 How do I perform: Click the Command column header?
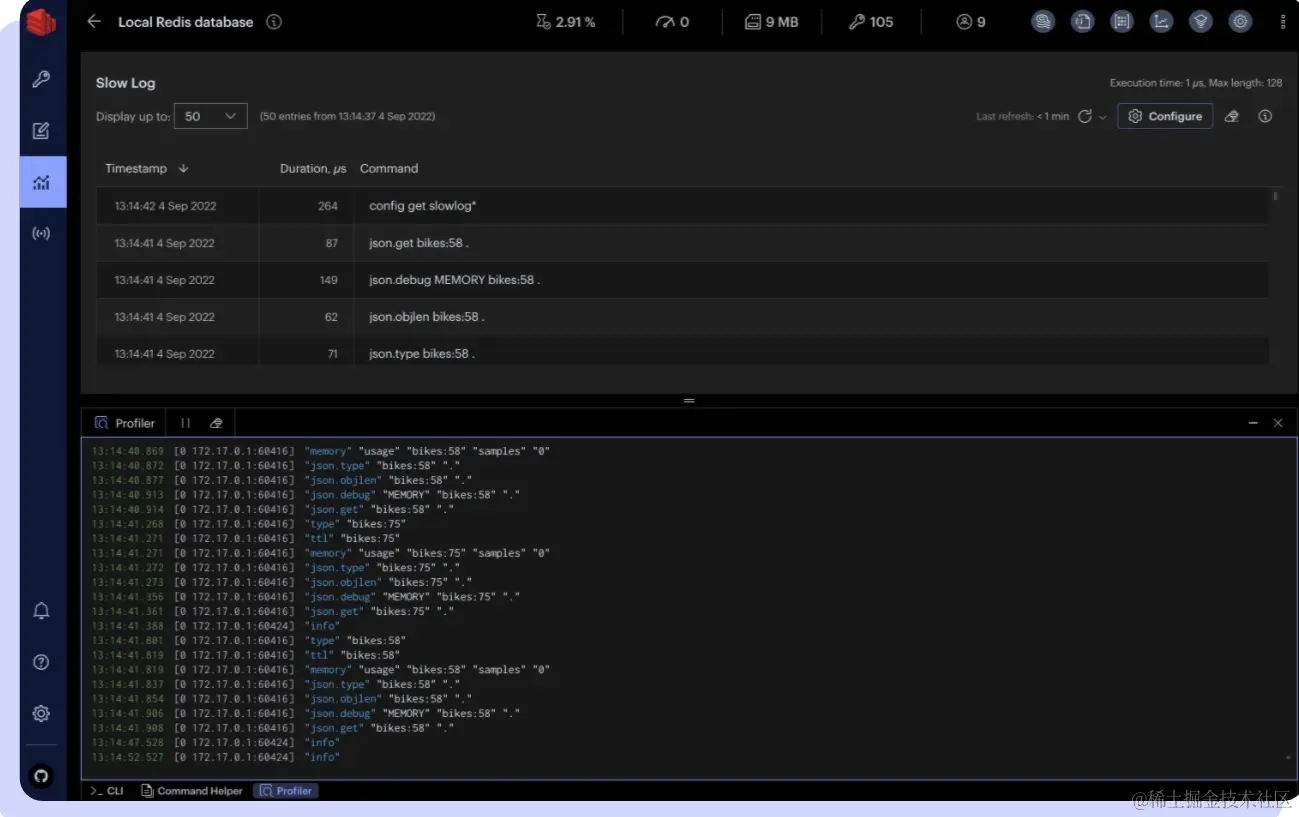coord(389,169)
